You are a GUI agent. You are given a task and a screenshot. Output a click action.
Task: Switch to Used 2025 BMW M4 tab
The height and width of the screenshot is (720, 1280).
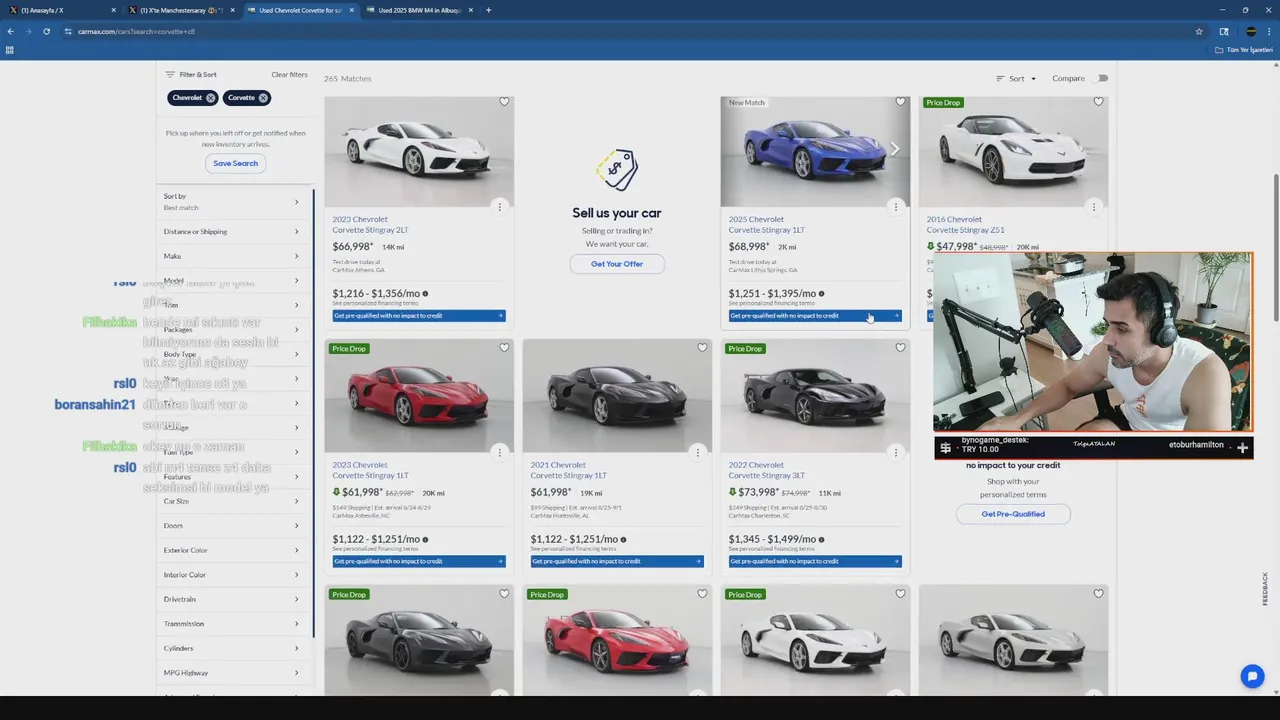[x=418, y=10]
